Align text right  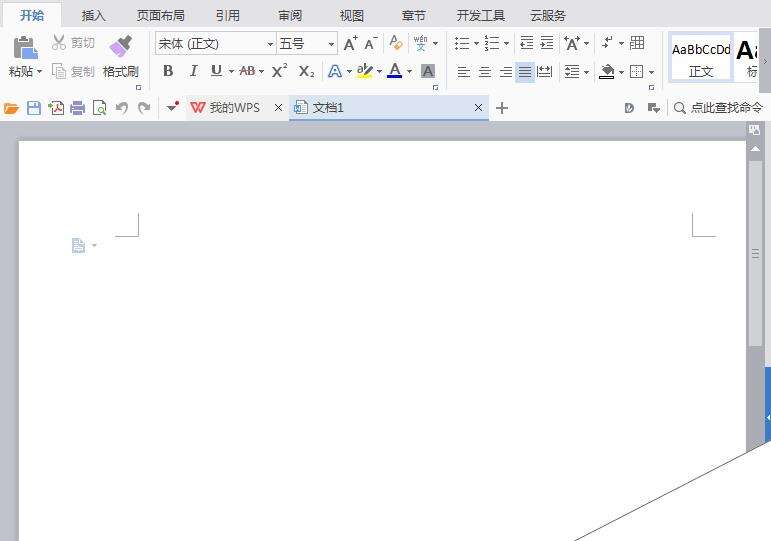point(505,72)
